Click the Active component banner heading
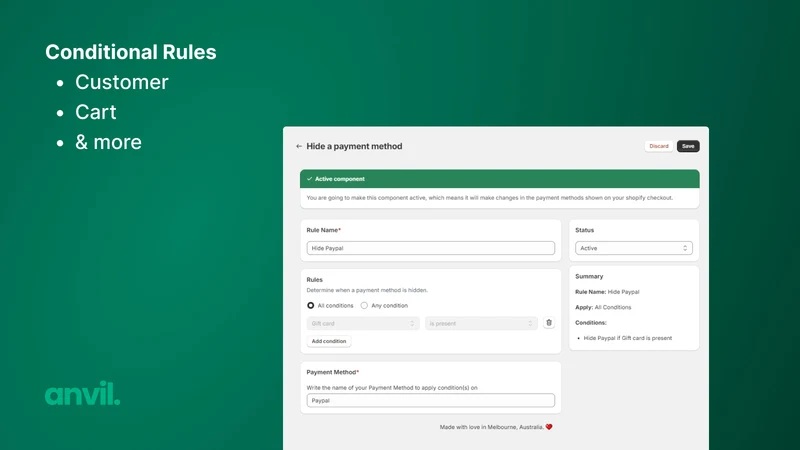 tap(340, 179)
